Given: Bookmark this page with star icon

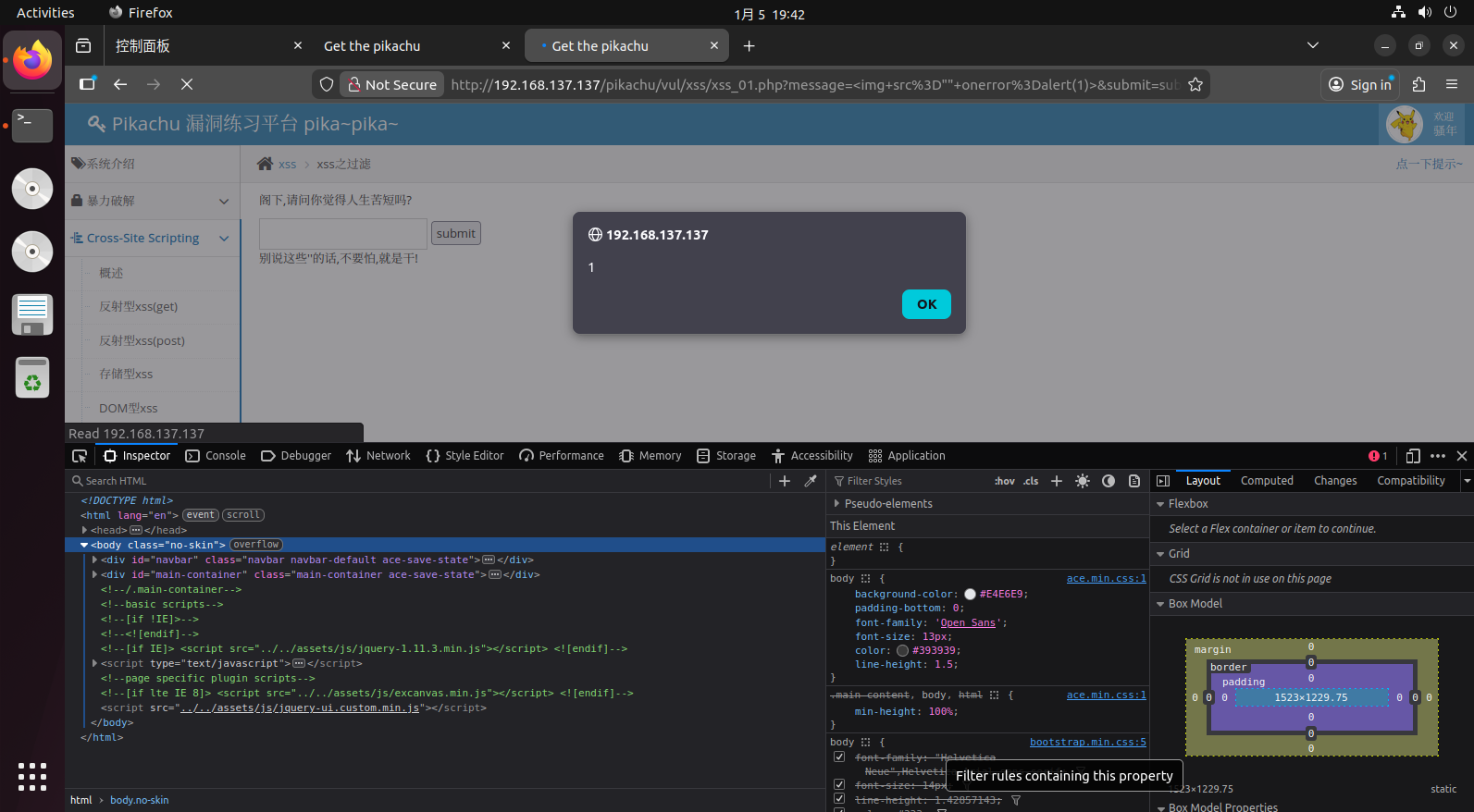Looking at the screenshot, I should tap(1195, 84).
